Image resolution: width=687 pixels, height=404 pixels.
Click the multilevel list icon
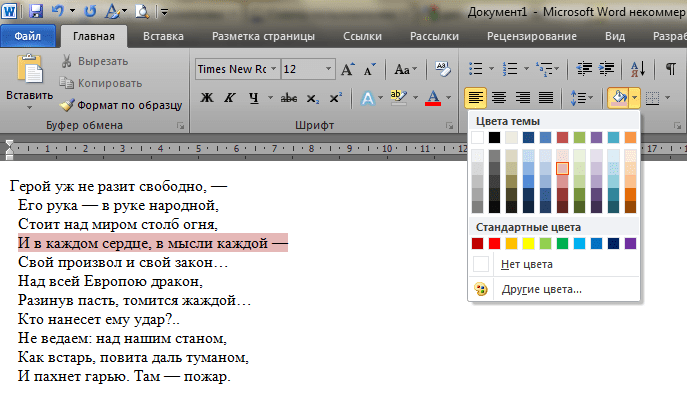click(x=544, y=69)
